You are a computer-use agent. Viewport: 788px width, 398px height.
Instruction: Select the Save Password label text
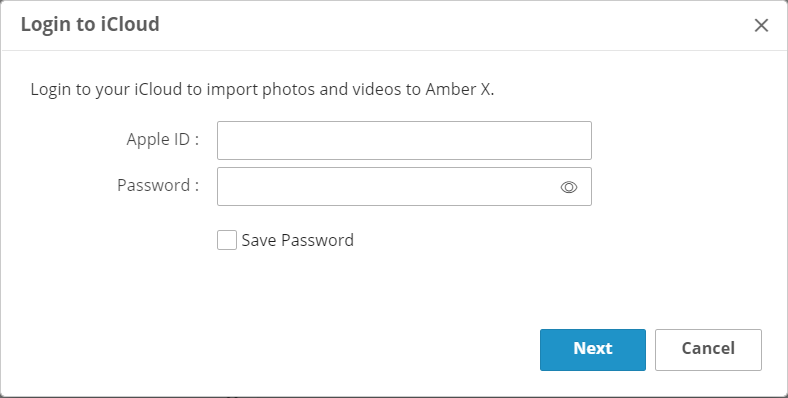(x=298, y=240)
